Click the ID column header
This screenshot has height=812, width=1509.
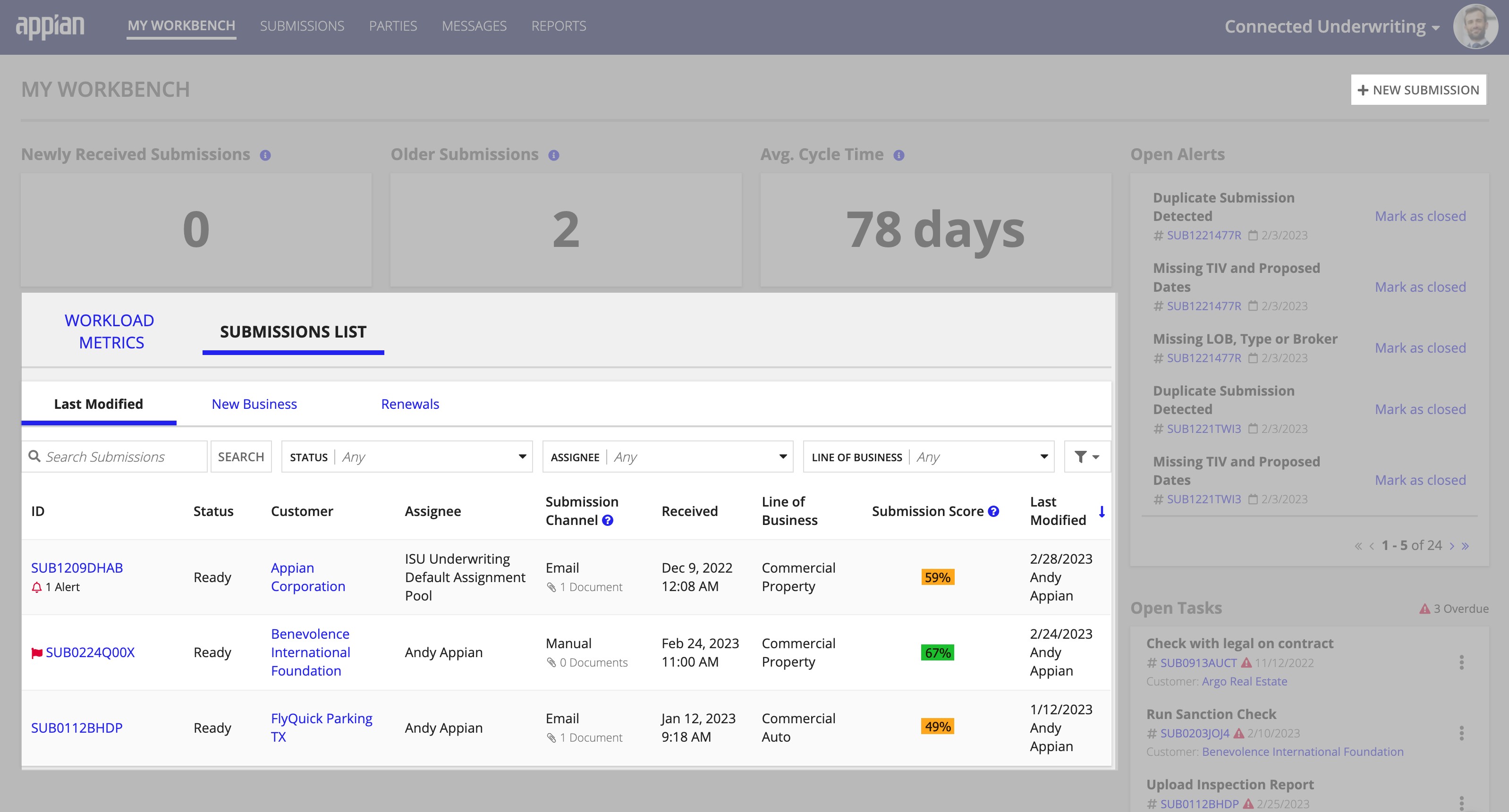click(x=37, y=511)
